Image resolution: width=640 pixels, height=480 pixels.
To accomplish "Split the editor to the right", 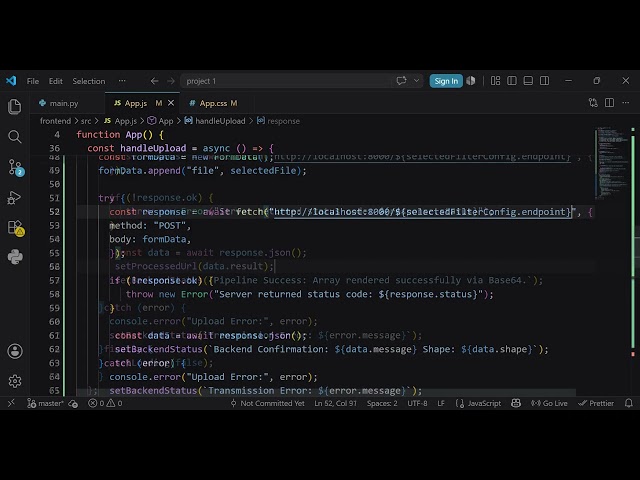I will point(609,103).
